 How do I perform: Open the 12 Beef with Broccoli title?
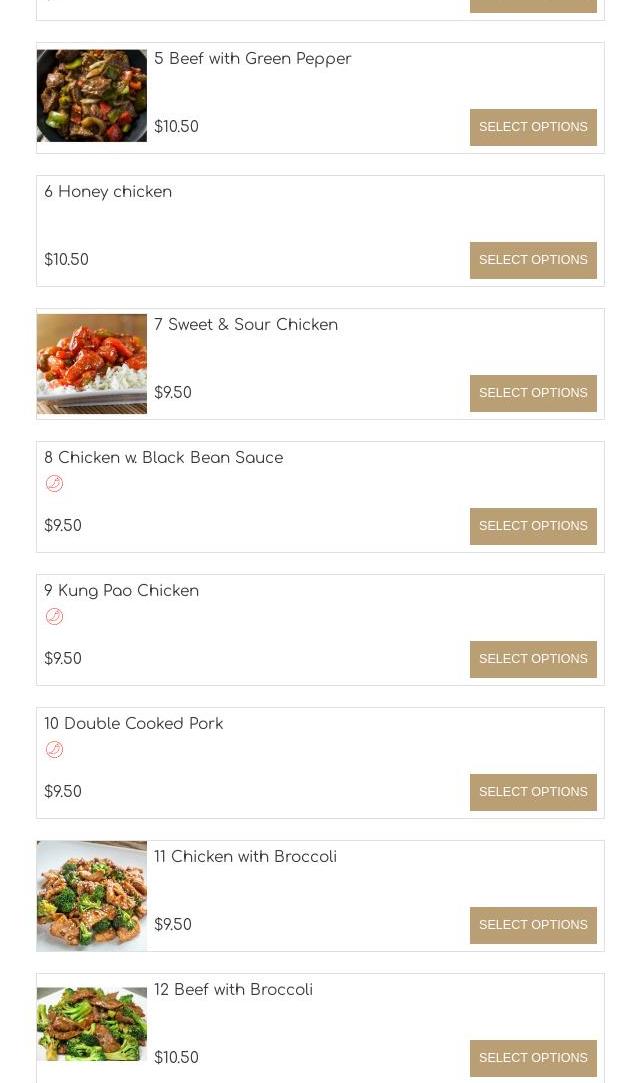233,990
